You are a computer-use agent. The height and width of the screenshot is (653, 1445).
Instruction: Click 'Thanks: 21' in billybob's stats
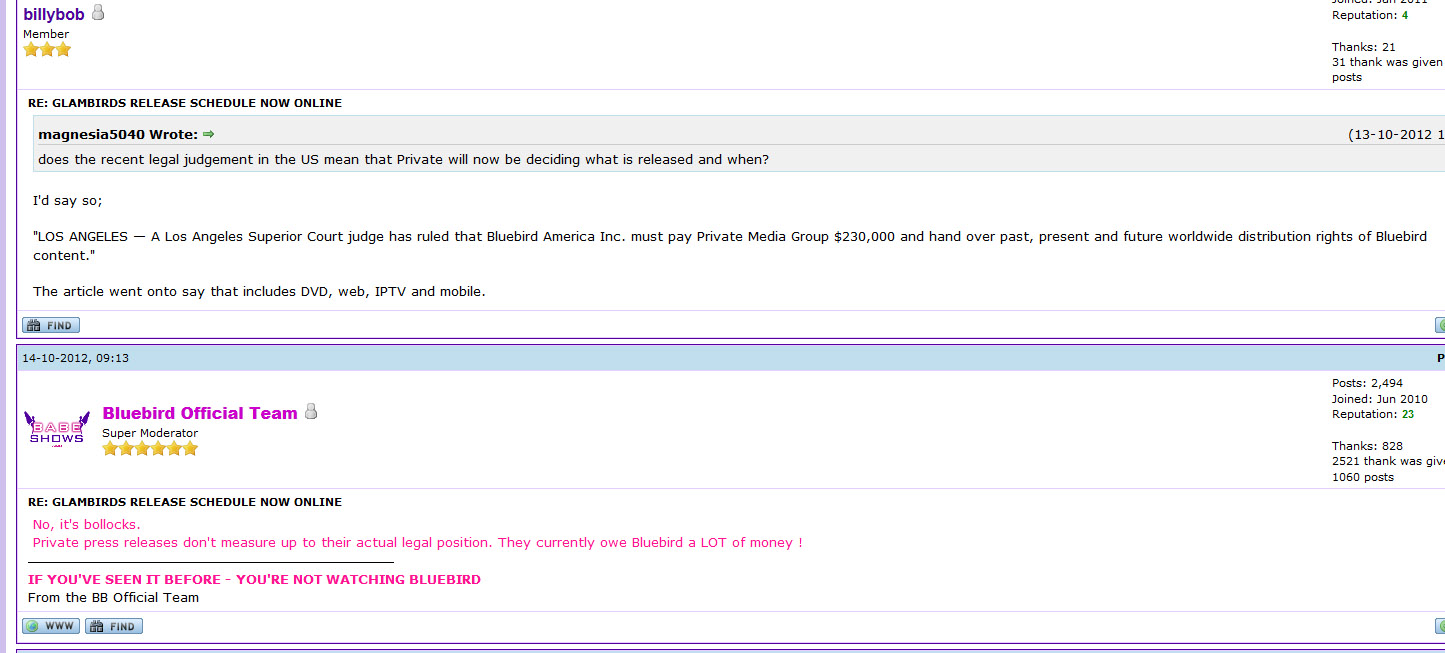1364,47
